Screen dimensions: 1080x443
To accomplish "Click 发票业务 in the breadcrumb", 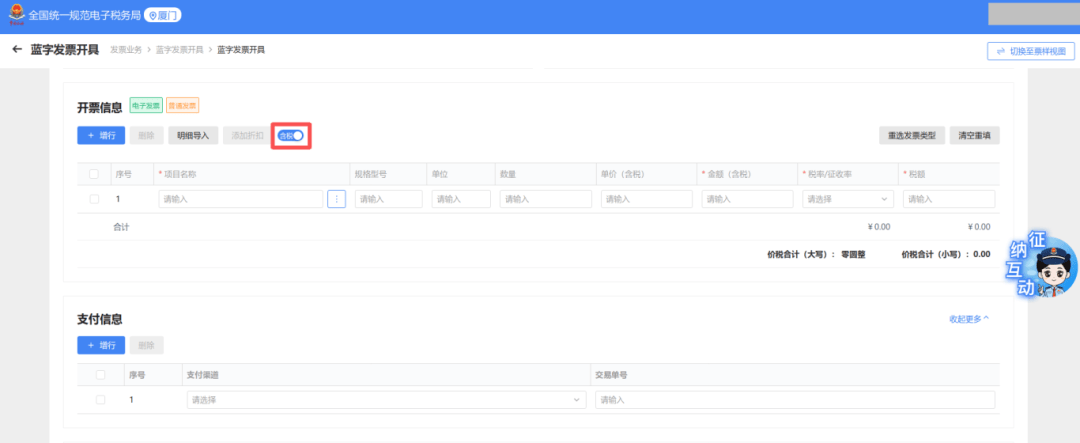I will click(x=126, y=49).
